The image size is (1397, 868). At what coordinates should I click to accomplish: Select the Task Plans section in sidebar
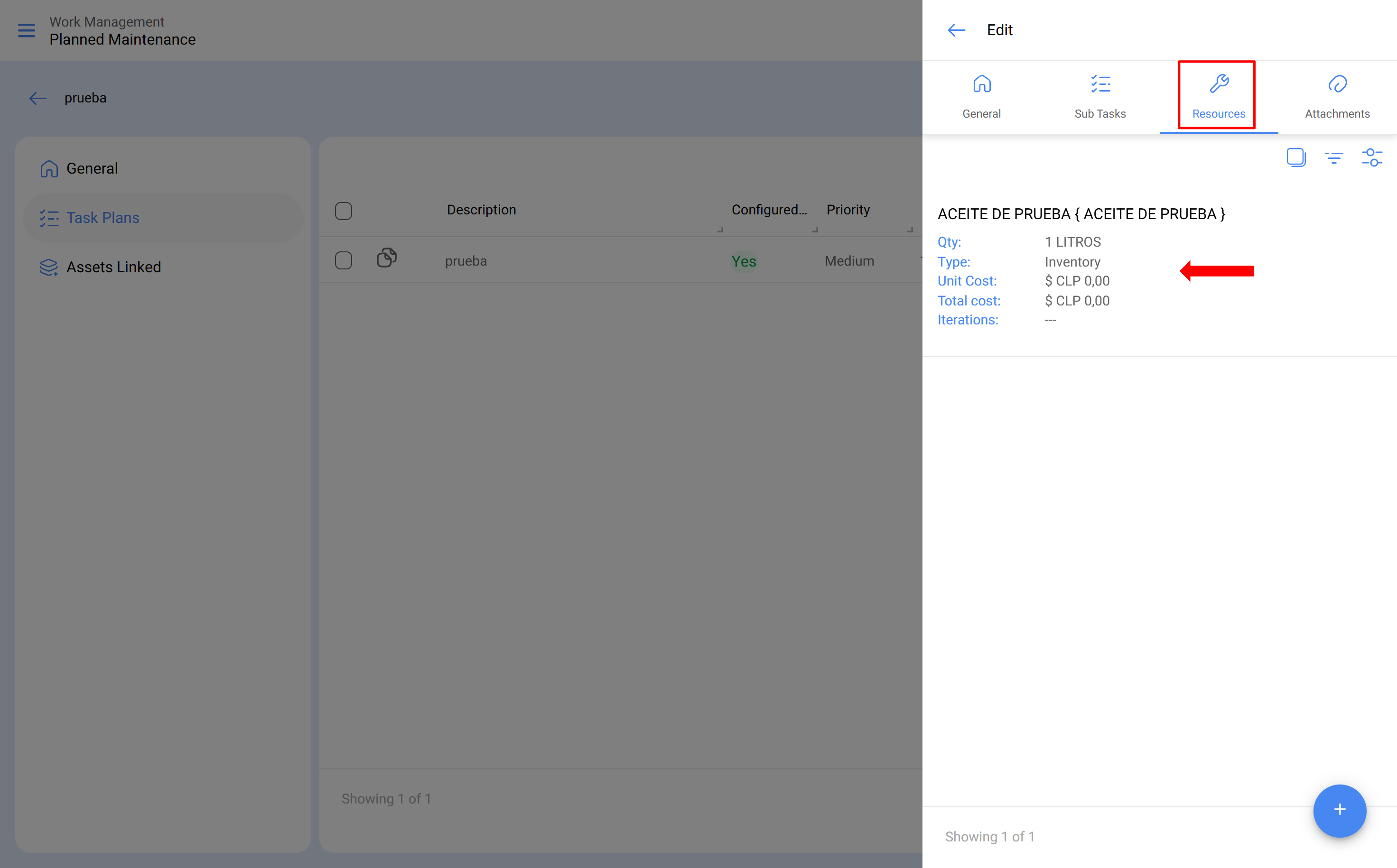pos(103,218)
